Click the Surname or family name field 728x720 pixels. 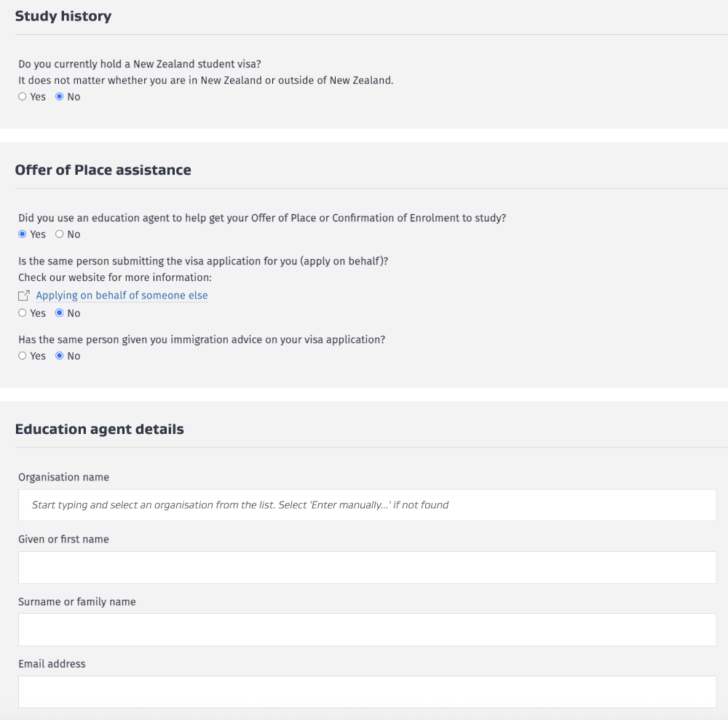(367, 629)
